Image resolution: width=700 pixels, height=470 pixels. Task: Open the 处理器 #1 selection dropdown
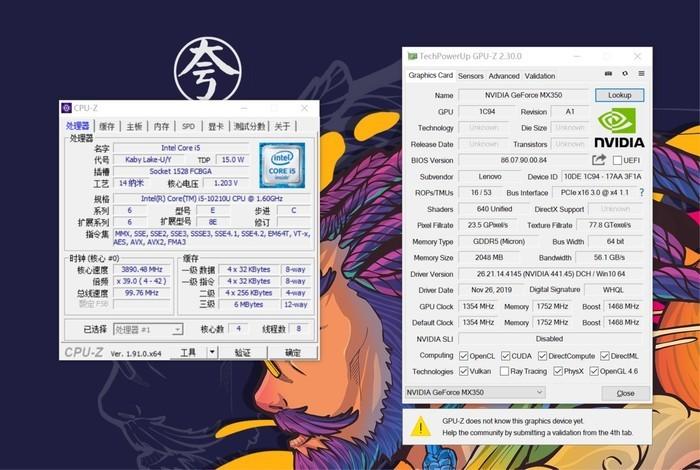pos(148,329)
